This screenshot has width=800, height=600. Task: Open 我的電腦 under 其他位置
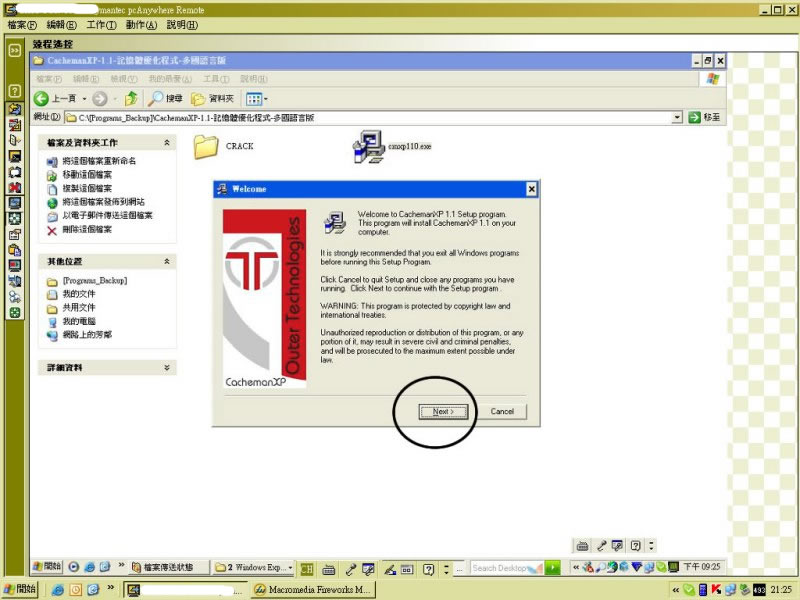[x=79, y=321]
